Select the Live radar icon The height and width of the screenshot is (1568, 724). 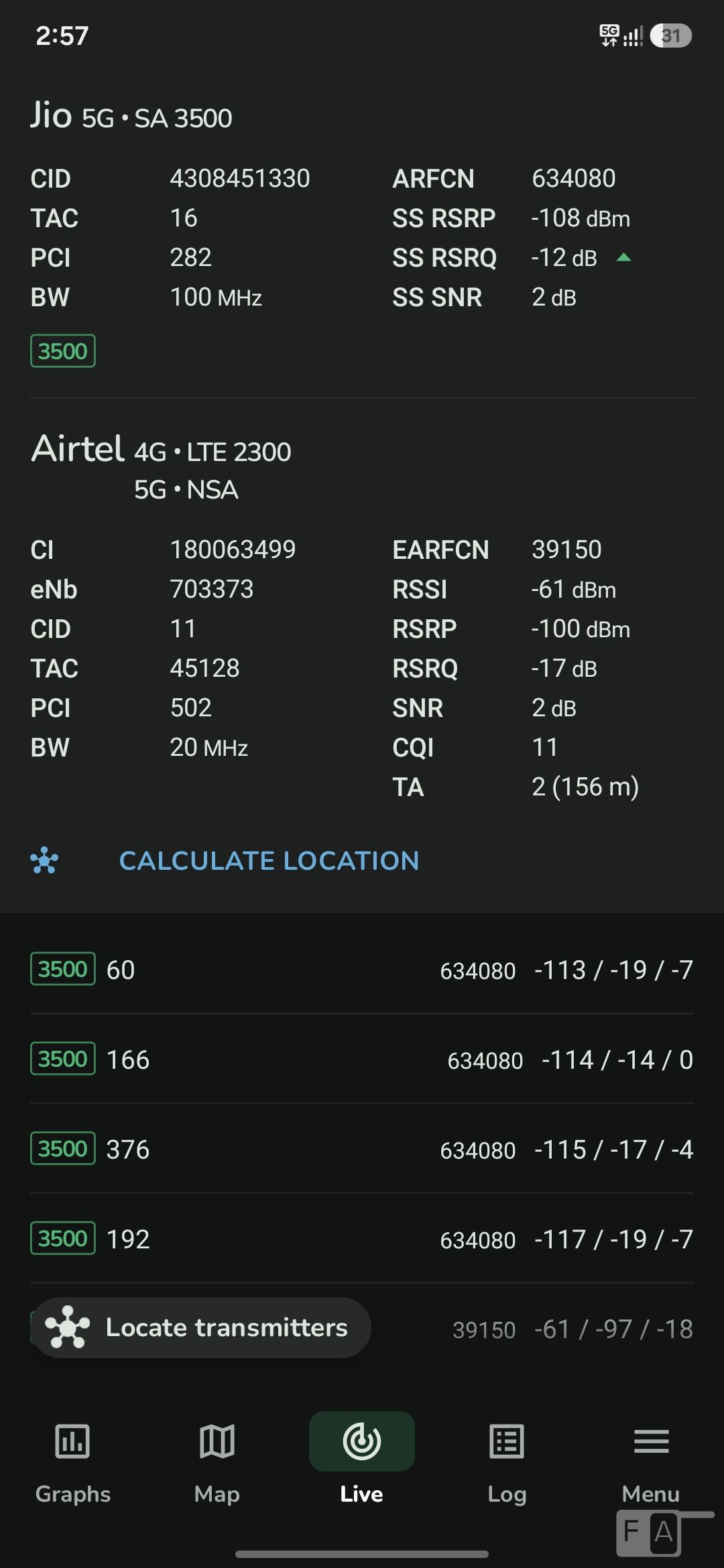(x=362, y=1442)
